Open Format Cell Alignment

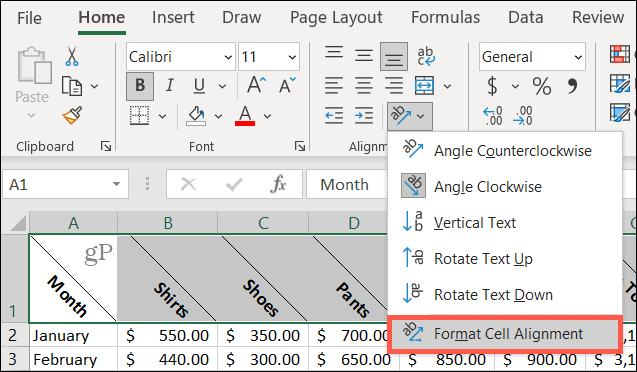coord(505,334)
